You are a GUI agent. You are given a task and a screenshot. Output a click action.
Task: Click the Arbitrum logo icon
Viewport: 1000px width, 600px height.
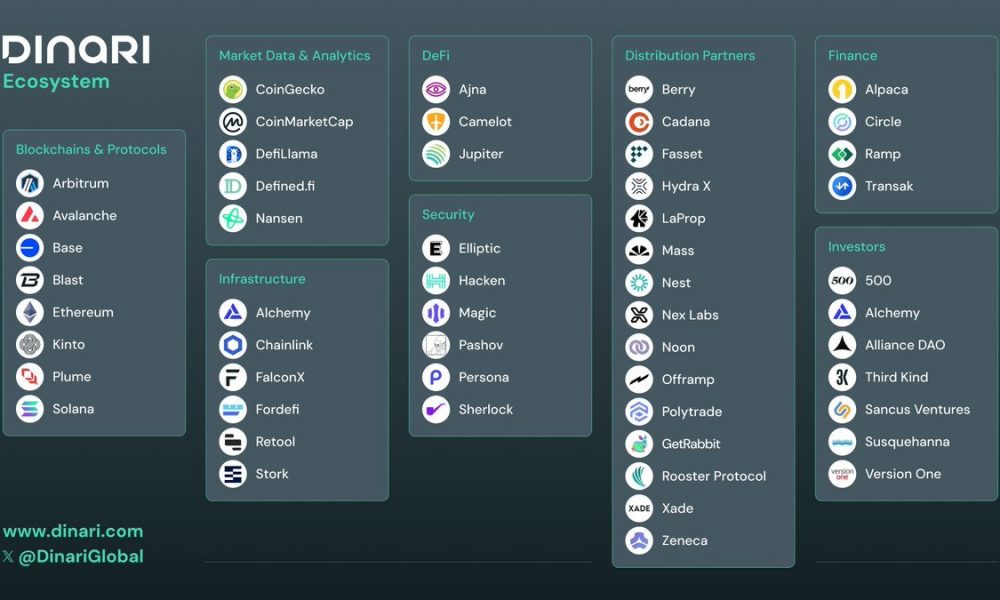click(29, 184)
